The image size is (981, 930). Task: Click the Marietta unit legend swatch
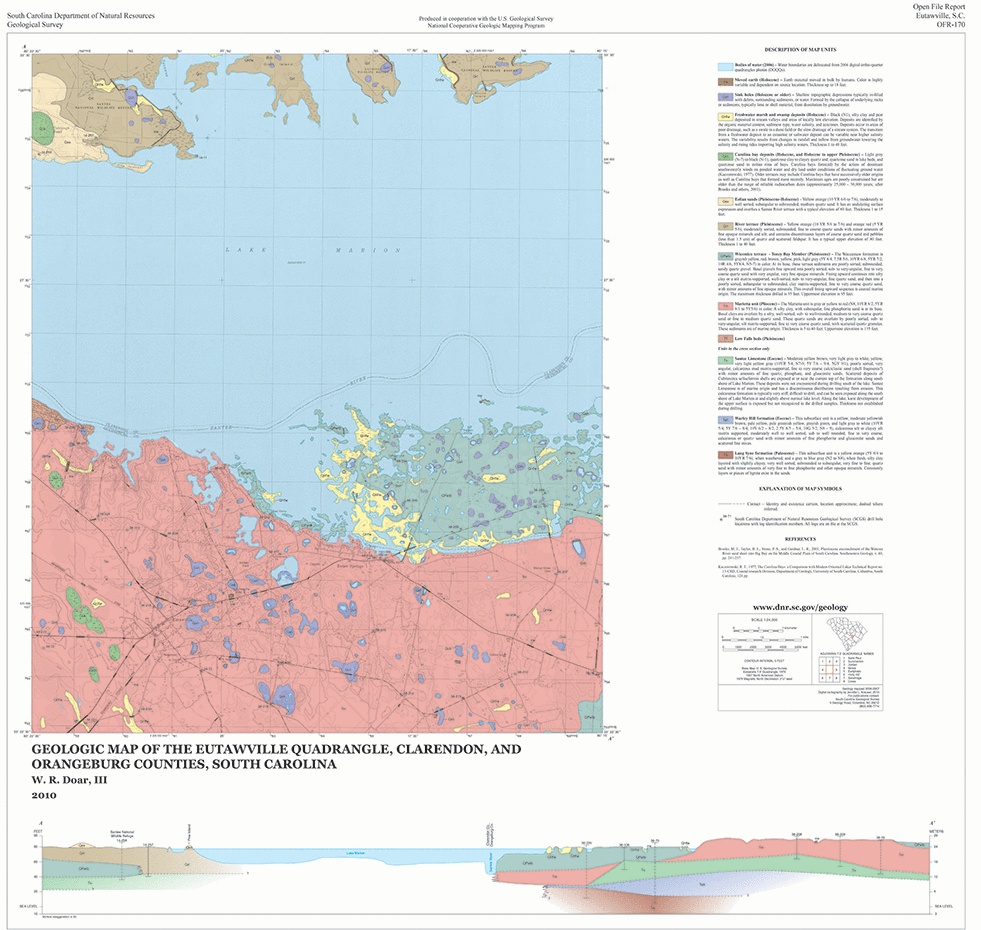pyautogui.click(x=726, y=306)
